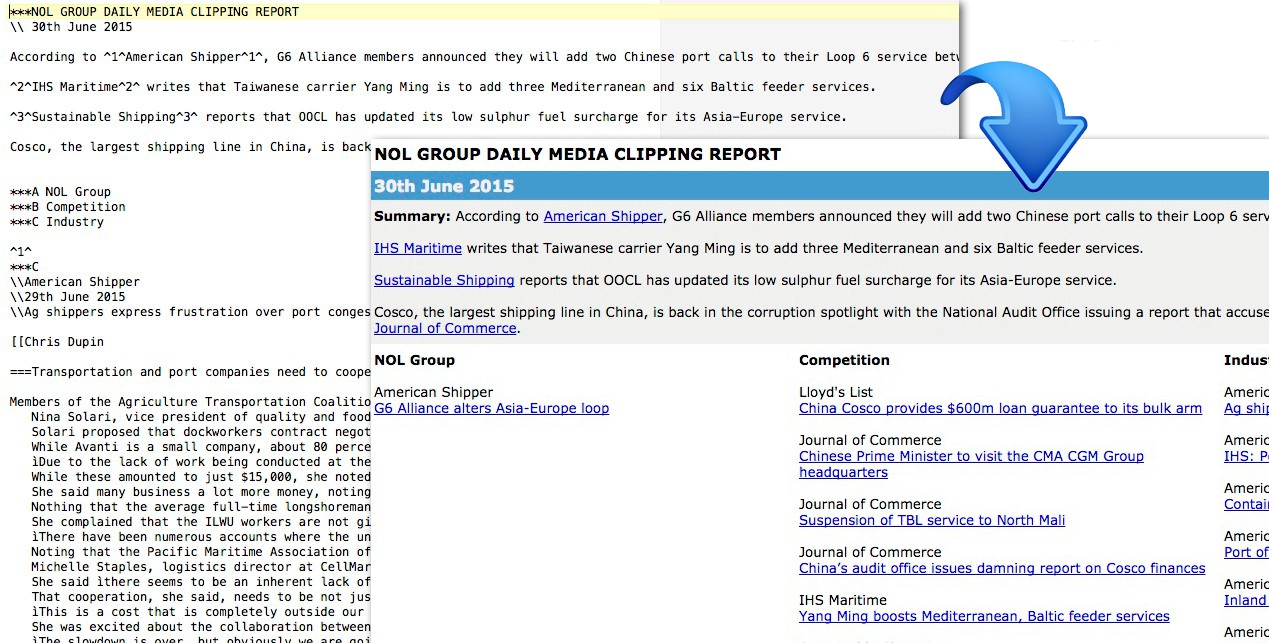Open 'G6 Alliance alters Asia-Europe loop' article

(x=491, y=408)
